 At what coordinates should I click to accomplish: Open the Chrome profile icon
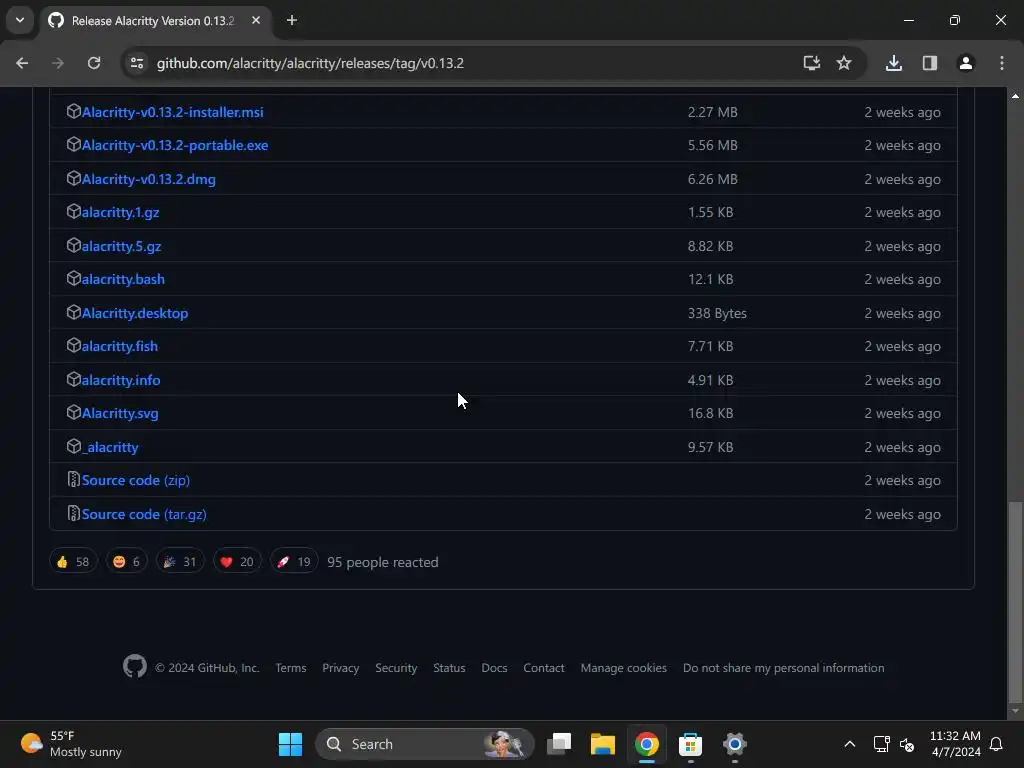(x=965, y=63)
